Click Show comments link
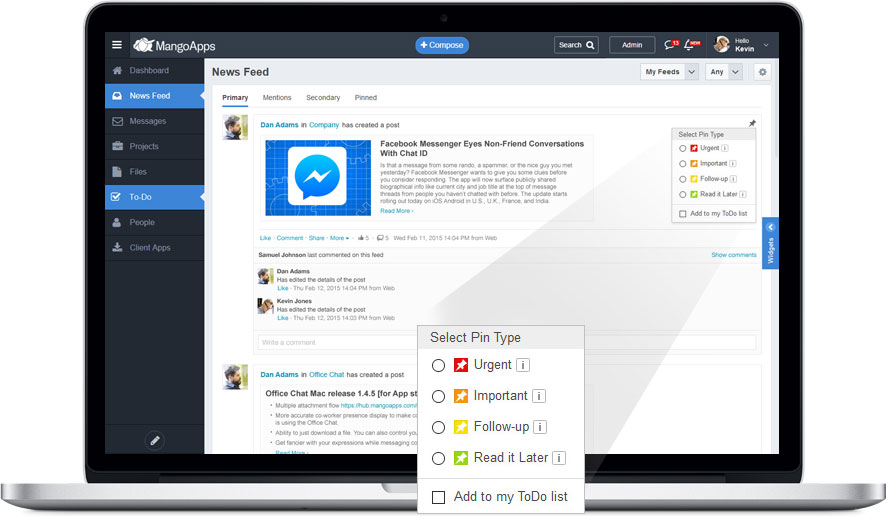This screenshot has height=516, width=886. point(733,255)
